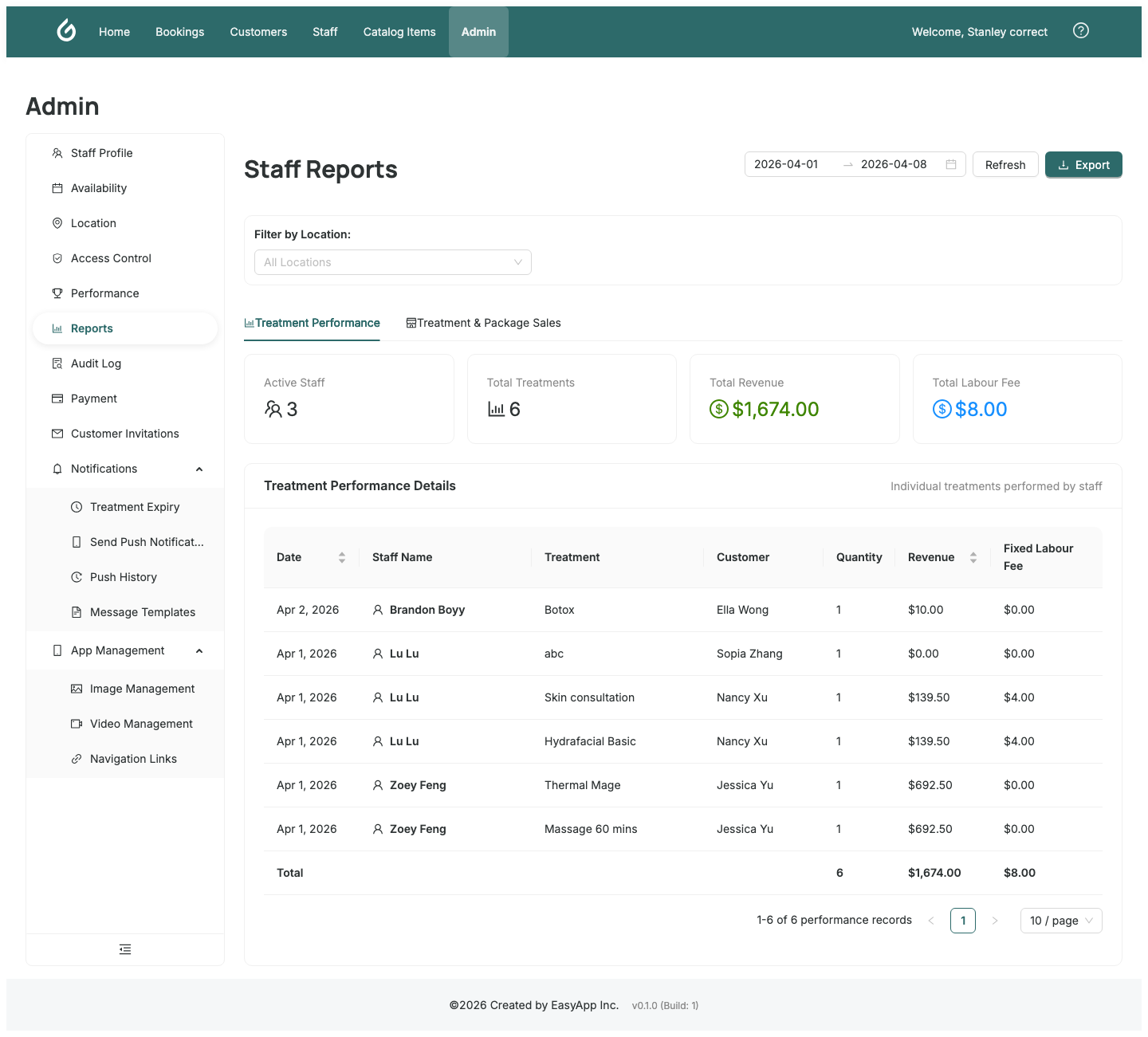
Task: Open the Bookings nav menu item
Action: [179, 32]
